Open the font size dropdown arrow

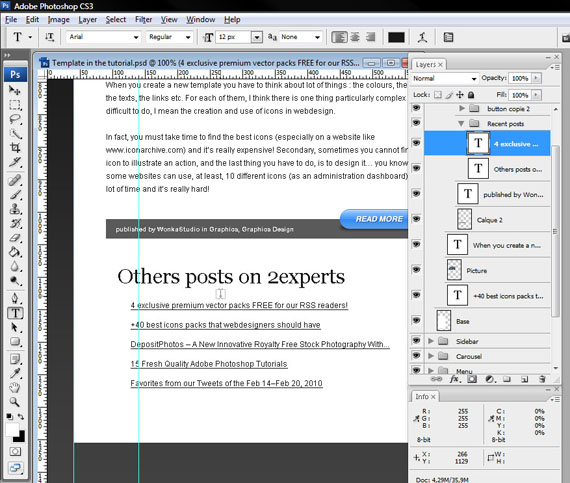[257, 37]
